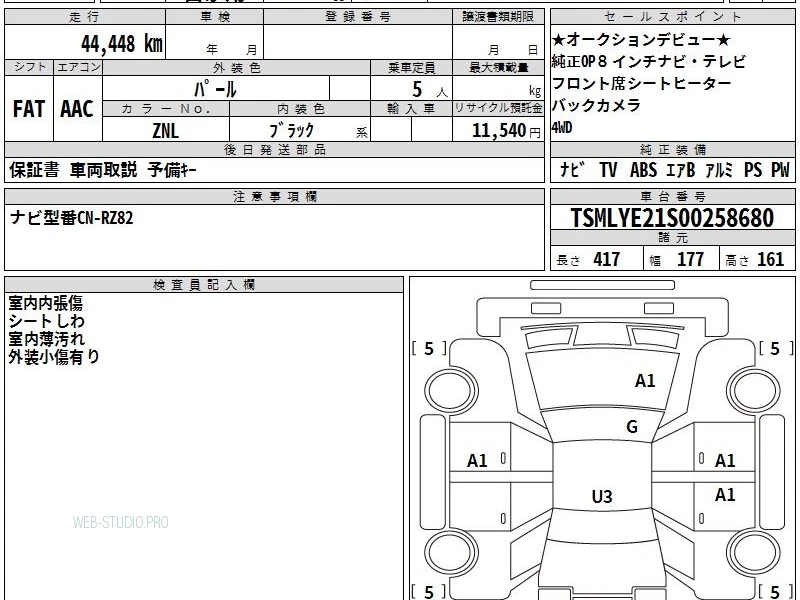
Task: Select the FAT shift value
Action: [x=29, y=109]
